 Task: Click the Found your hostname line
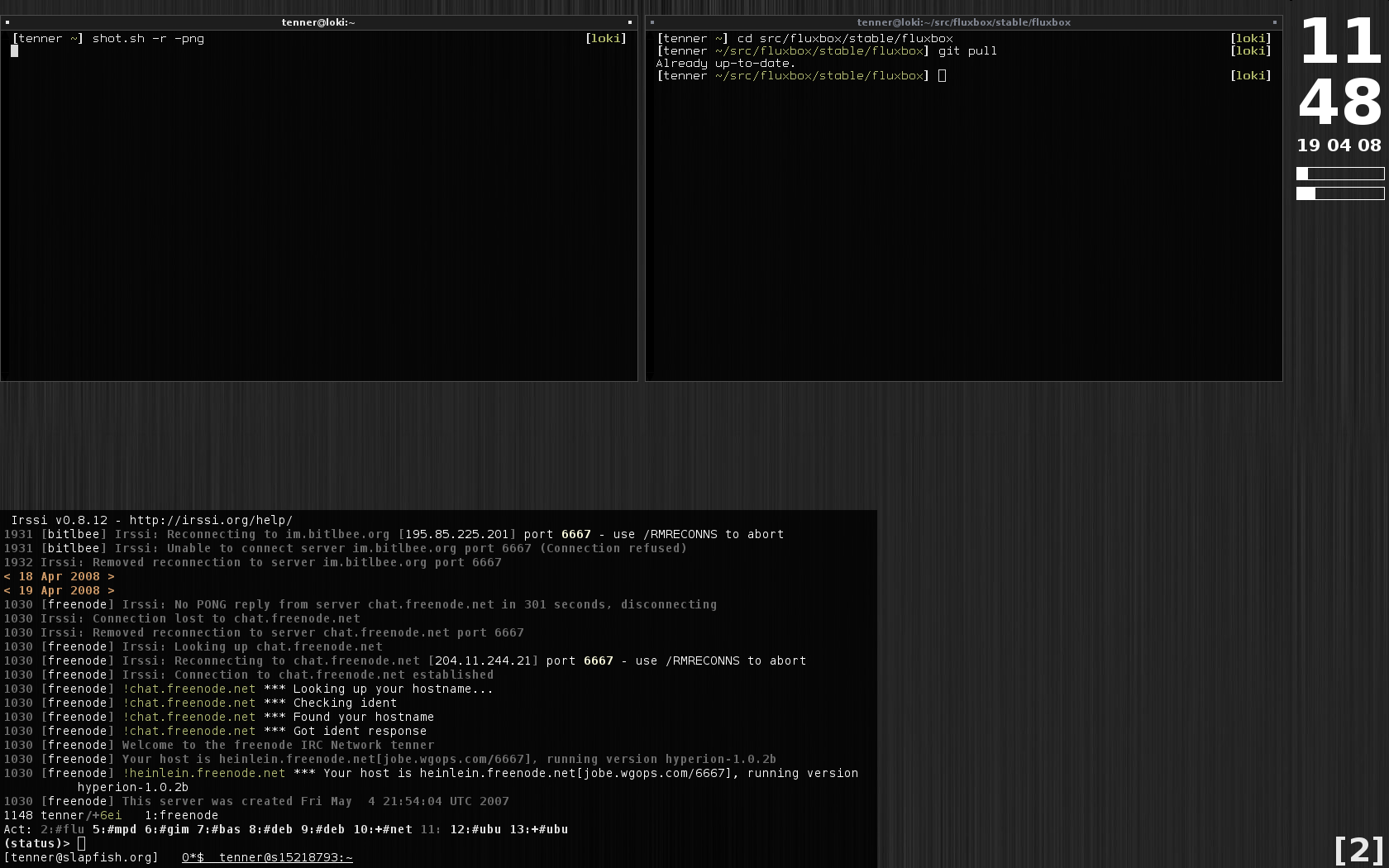tap(218, 718)
